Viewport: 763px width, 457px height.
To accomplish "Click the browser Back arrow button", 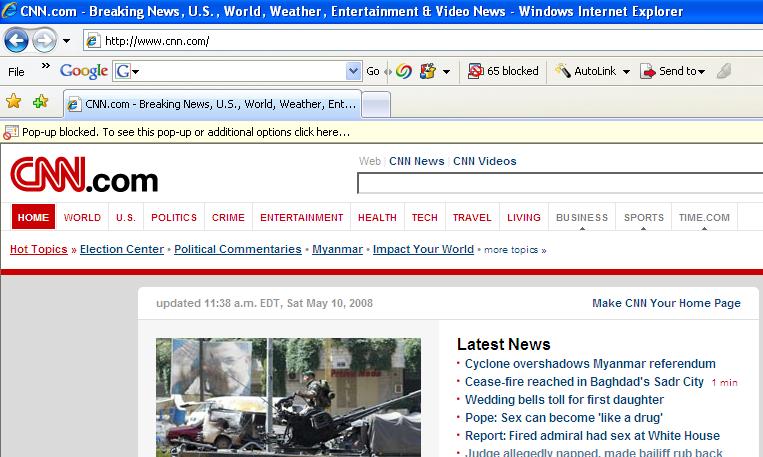I will tap(16, 41).
